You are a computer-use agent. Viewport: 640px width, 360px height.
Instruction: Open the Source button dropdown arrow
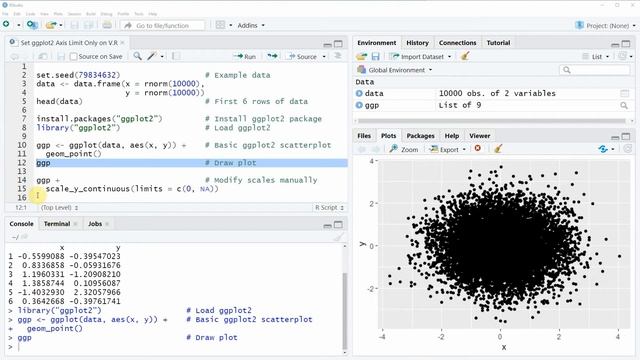(x=324, y=56)
